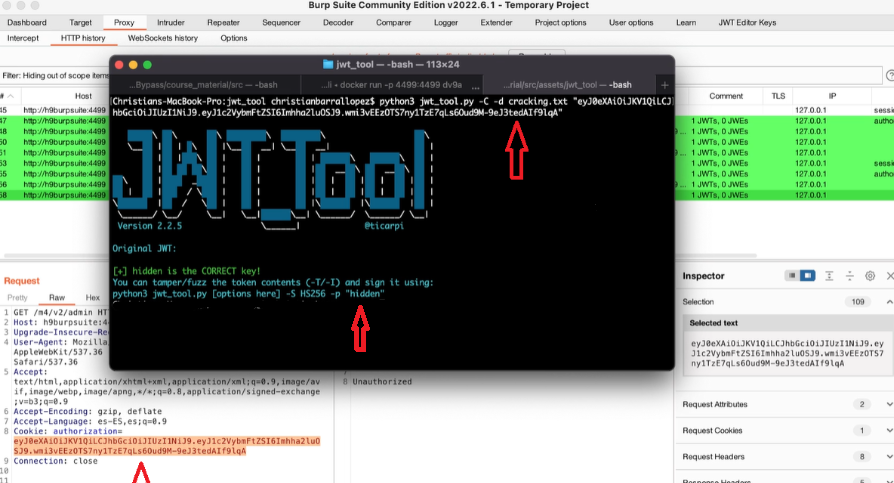Screen dimensions: 894x483
Task: Sort history by IP column
Action: point(832,96)
